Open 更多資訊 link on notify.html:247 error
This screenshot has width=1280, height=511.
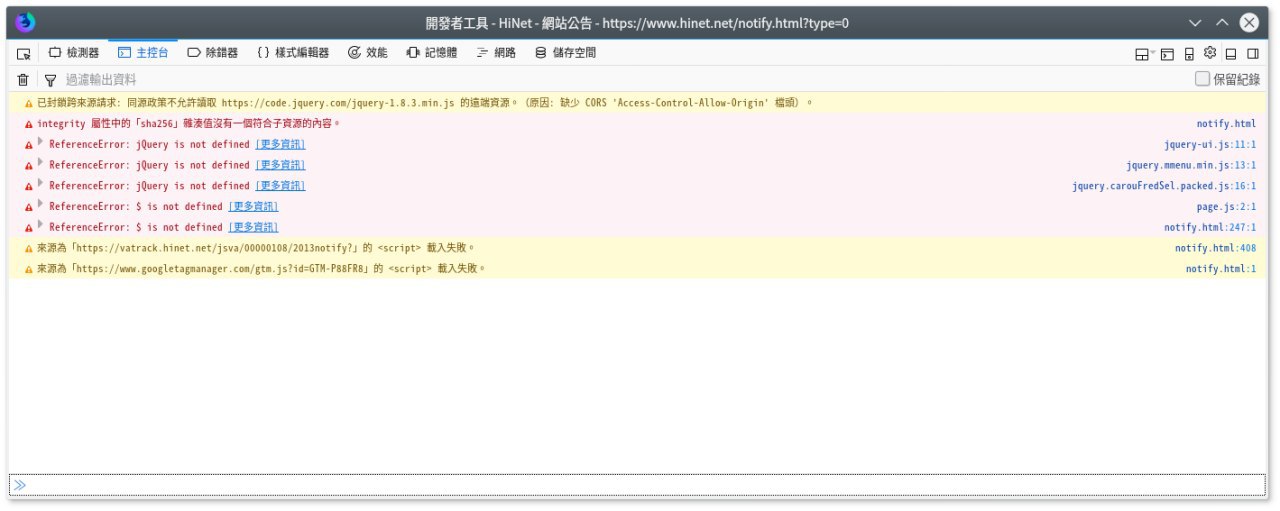(x=254, y=228)
